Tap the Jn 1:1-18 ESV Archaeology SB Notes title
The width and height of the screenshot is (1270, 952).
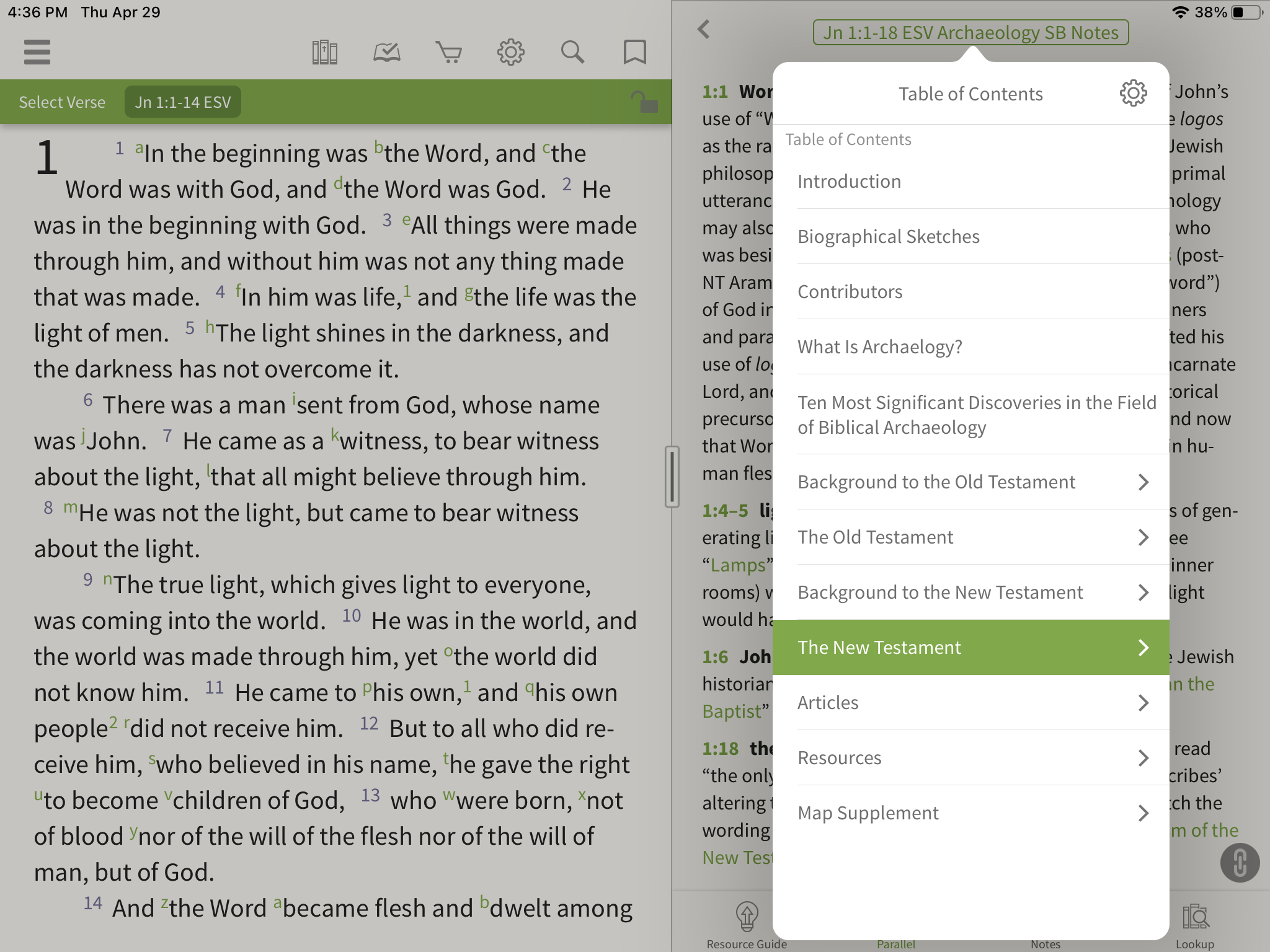pos(970,32)
